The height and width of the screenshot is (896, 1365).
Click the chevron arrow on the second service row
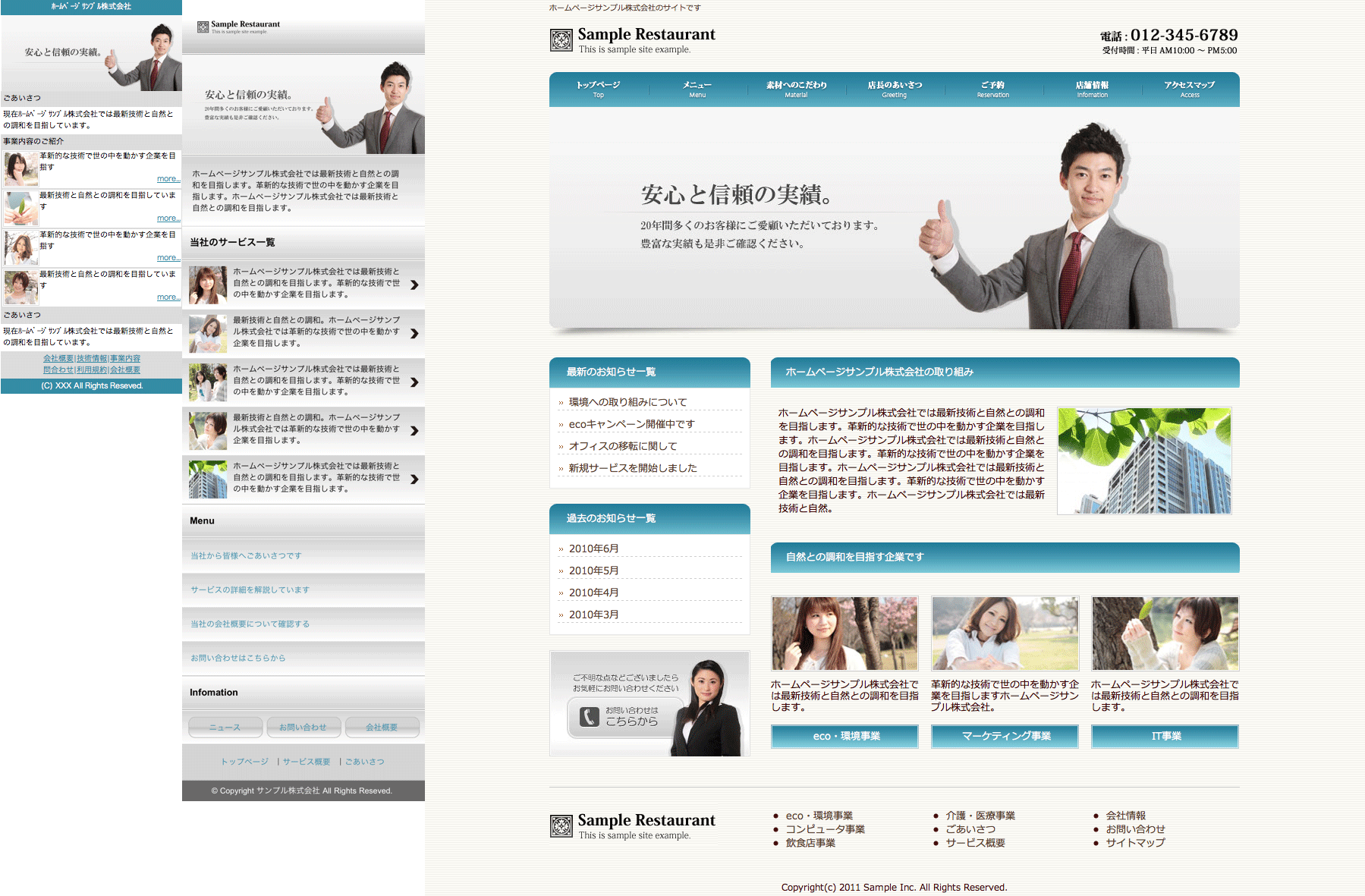click(x=414, y=334)
